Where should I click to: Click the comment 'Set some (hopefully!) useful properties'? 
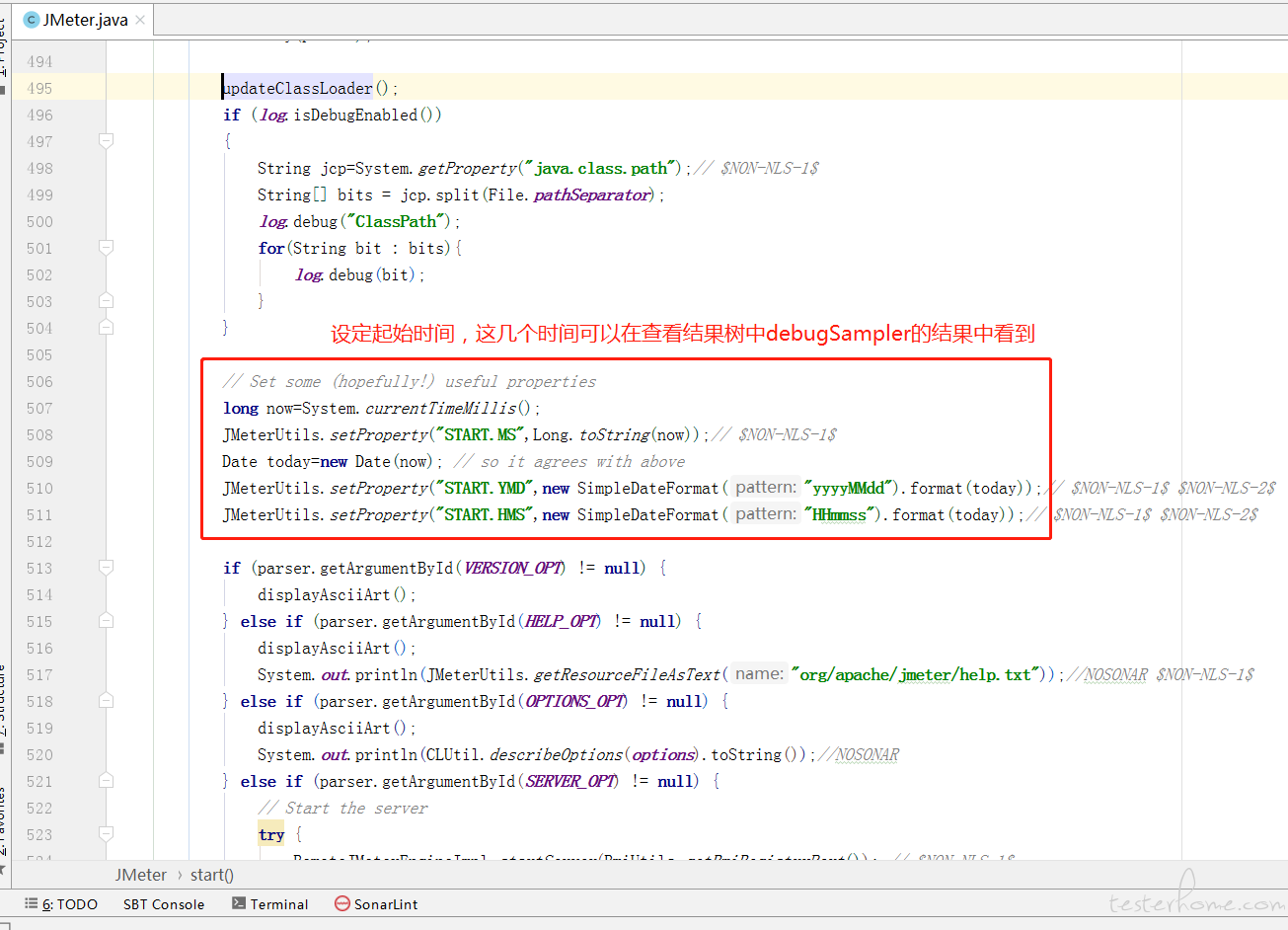tap(410, 381)
